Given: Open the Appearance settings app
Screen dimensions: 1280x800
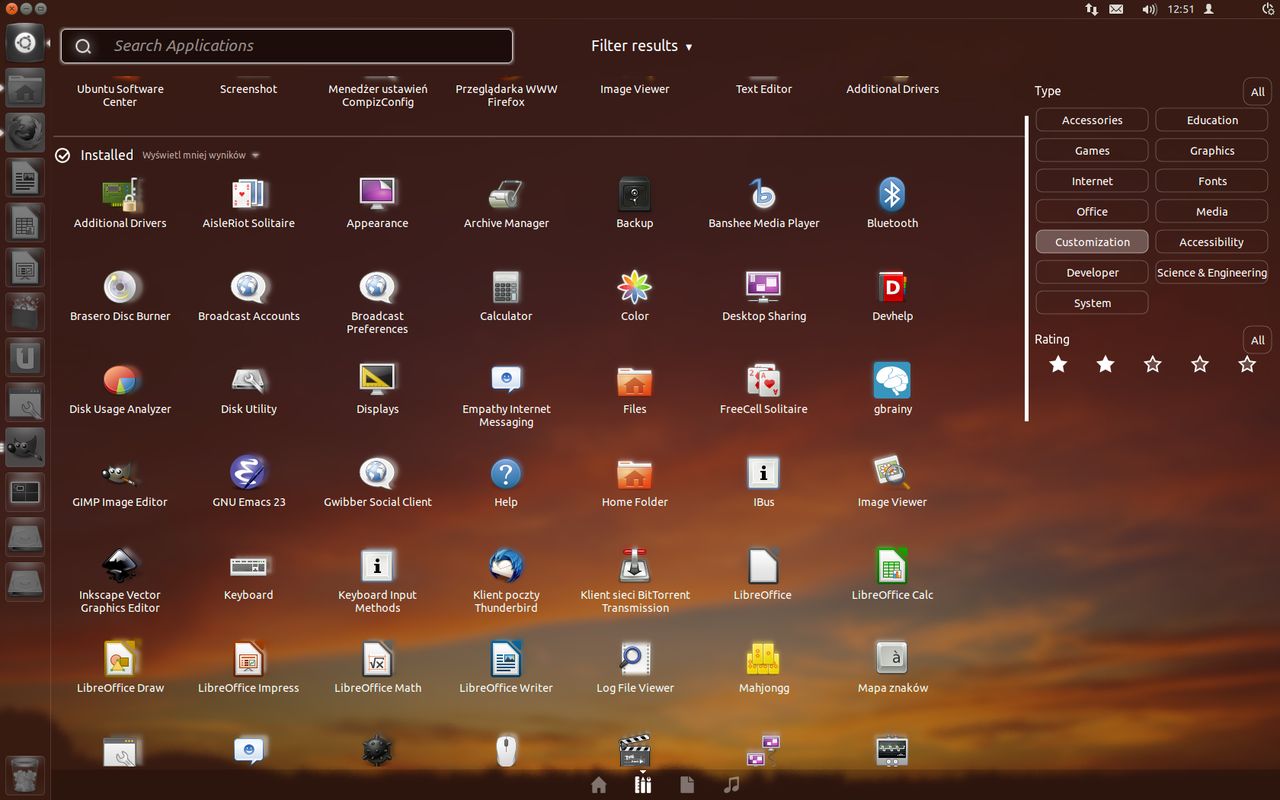Looking at the screenshot, I should point(377,203).
